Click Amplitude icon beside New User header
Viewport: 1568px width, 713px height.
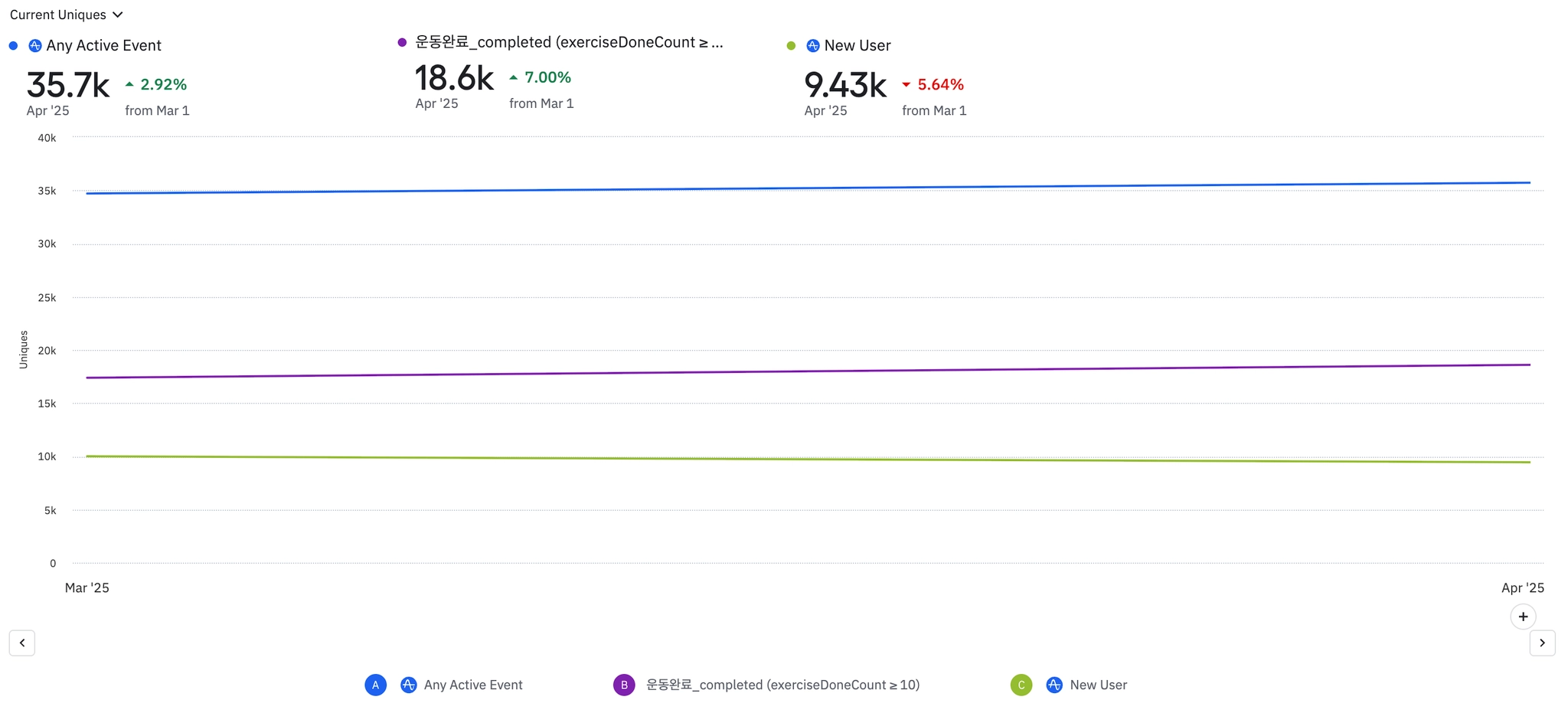[813, 45]
